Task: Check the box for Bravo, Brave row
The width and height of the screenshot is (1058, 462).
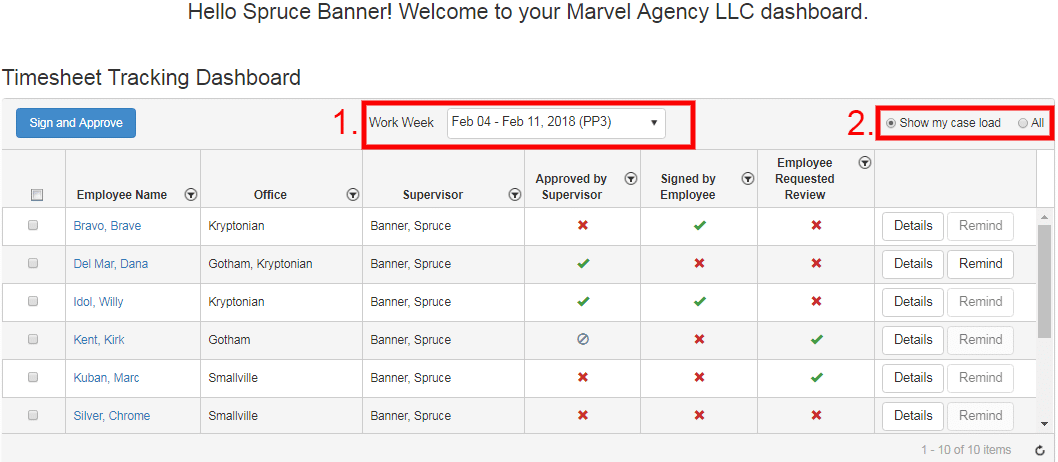Action: pos(33,226)
